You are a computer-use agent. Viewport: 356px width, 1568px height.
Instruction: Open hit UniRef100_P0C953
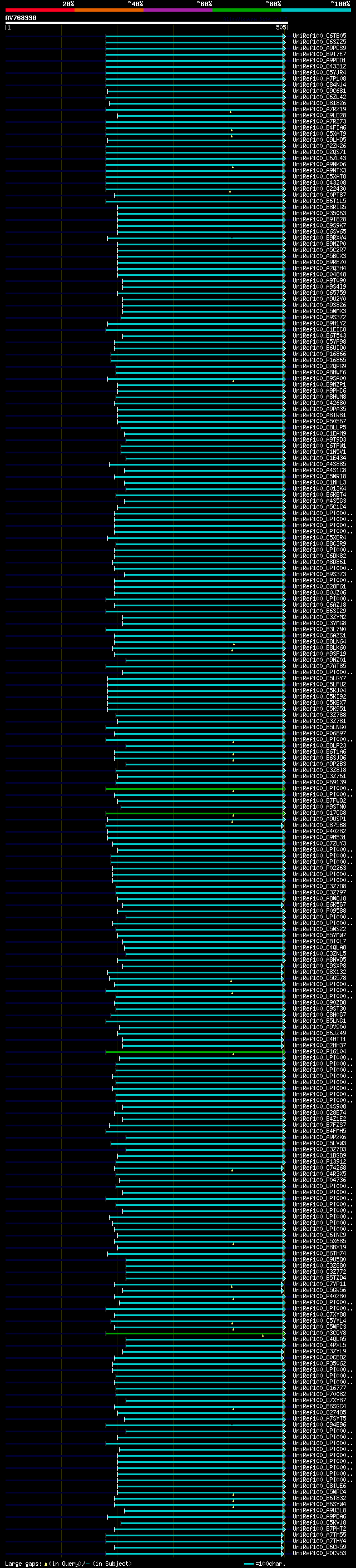[x=319, y=1554]
